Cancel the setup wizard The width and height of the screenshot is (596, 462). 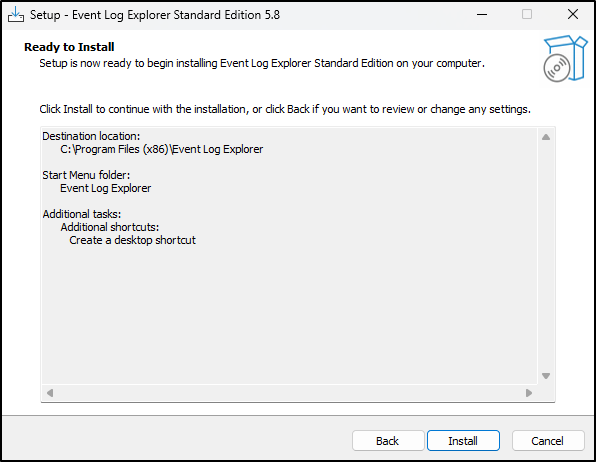coord(547,441)
